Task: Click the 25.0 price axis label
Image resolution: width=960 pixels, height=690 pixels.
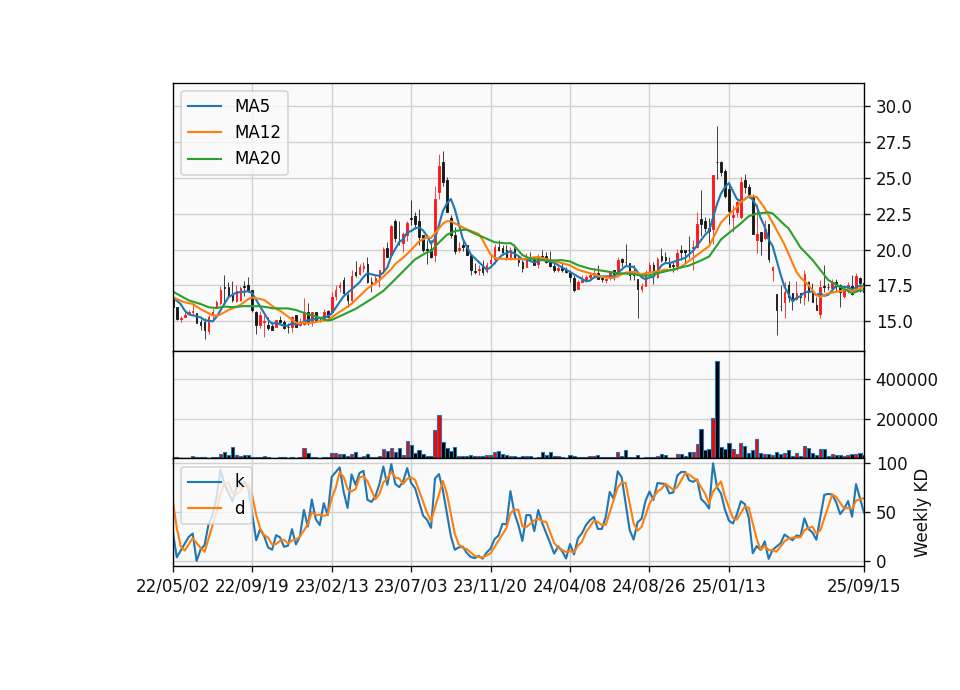Action: pos(894,179)
